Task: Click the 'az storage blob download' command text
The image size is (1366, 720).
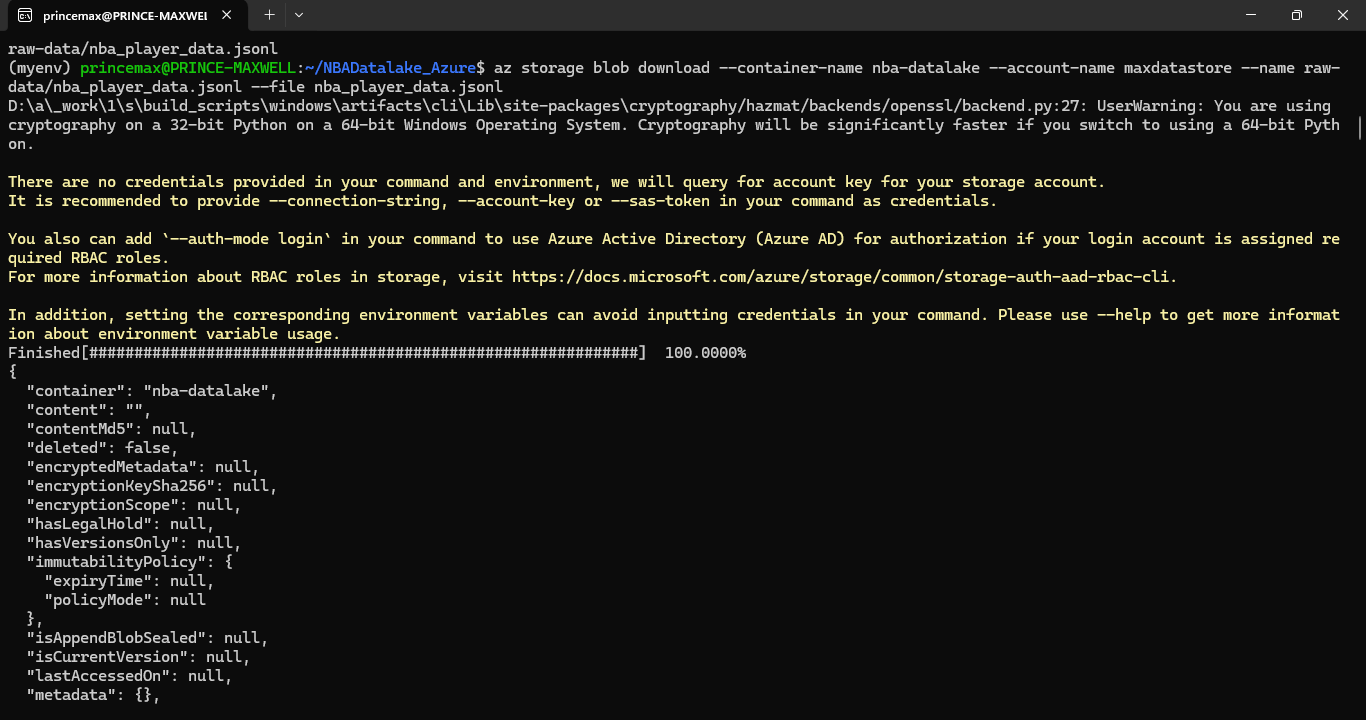Action: tap(602, 68)
